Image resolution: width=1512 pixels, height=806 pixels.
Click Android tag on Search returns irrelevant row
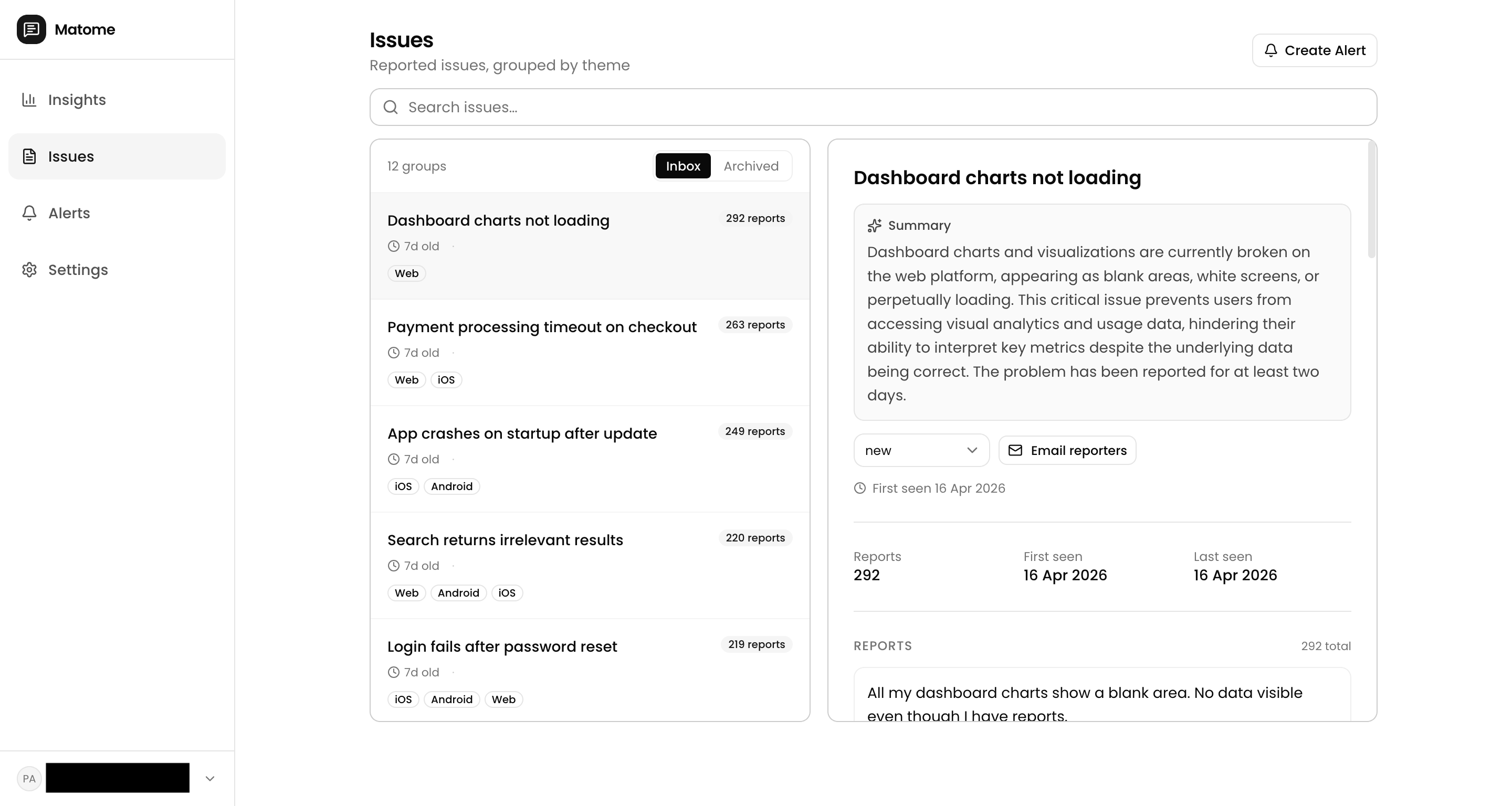pos(458,593)
